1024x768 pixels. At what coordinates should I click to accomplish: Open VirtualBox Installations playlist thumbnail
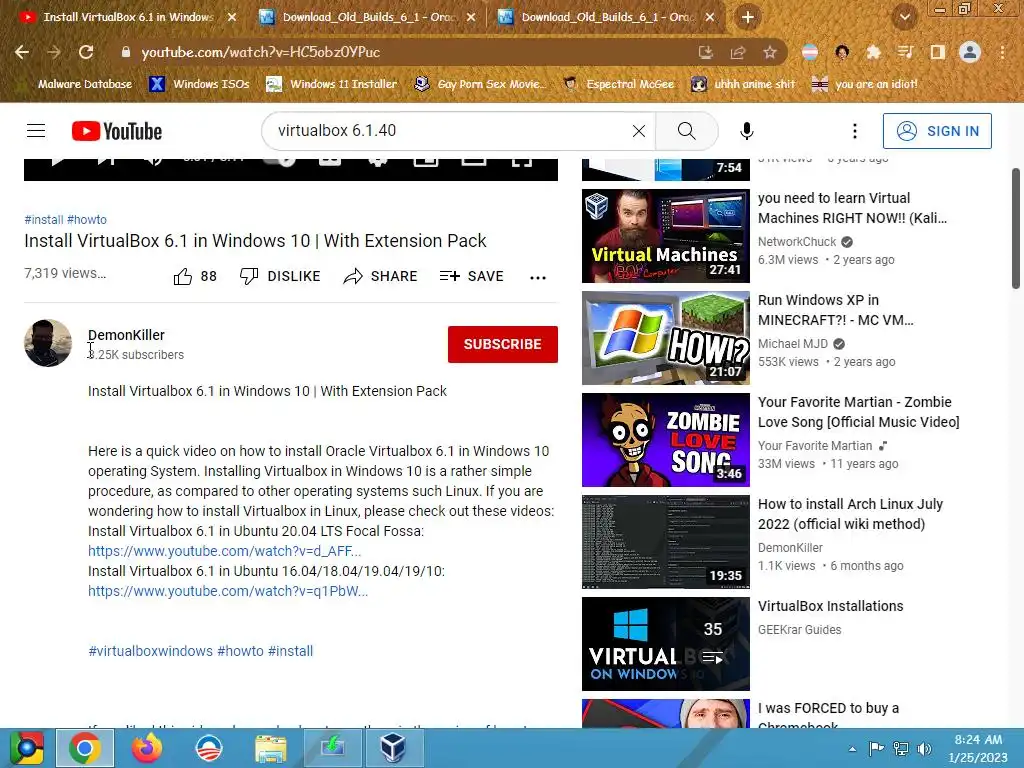click(665, 643)
